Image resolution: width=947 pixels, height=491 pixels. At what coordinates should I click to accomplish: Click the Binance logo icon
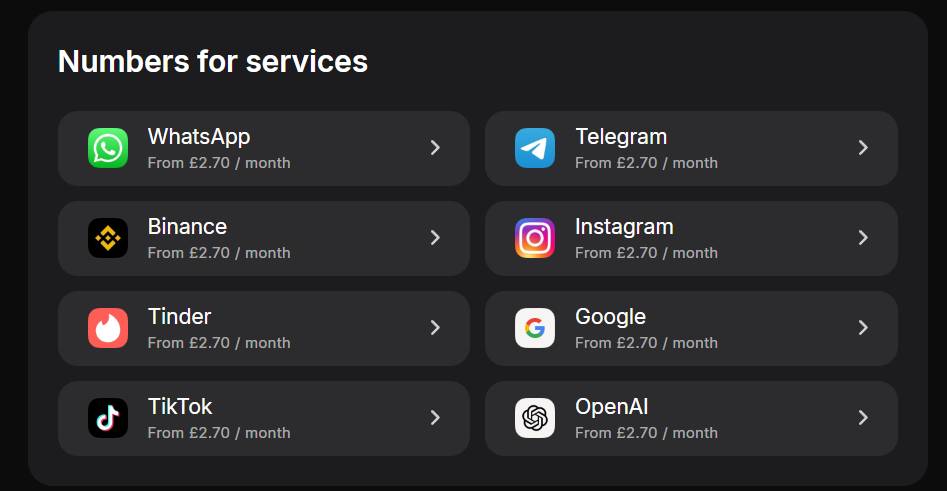click(108, 238)
